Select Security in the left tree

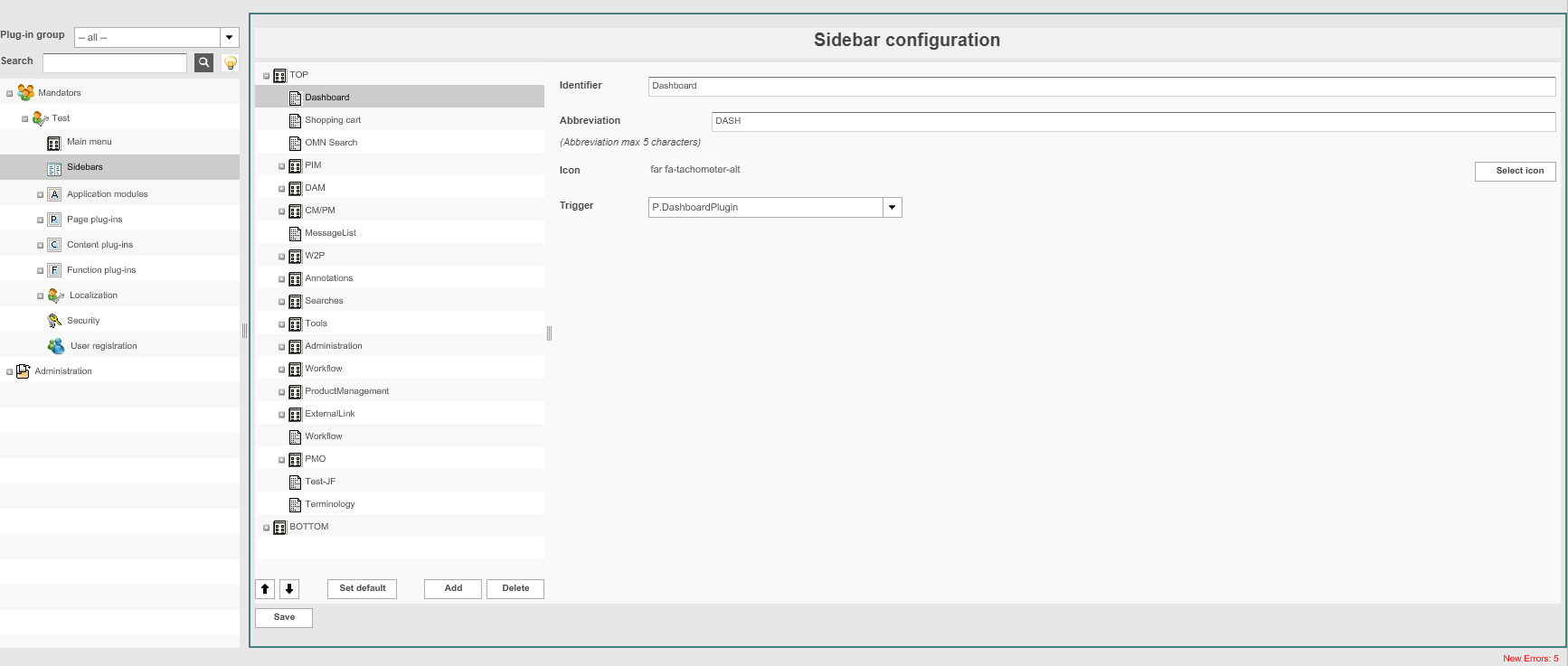tap(83, 321)
